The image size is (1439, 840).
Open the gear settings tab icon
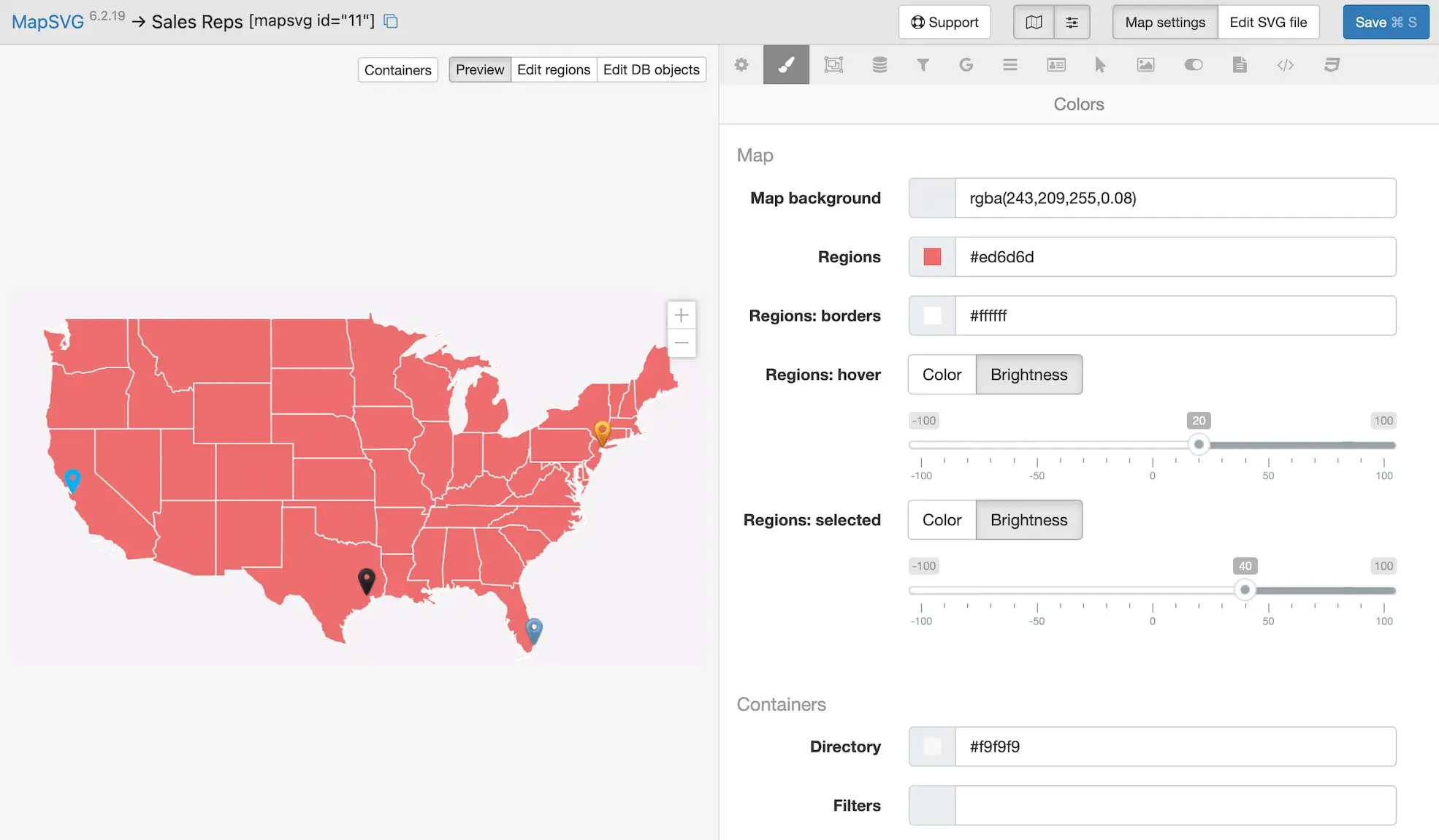[x=741, y=65]
